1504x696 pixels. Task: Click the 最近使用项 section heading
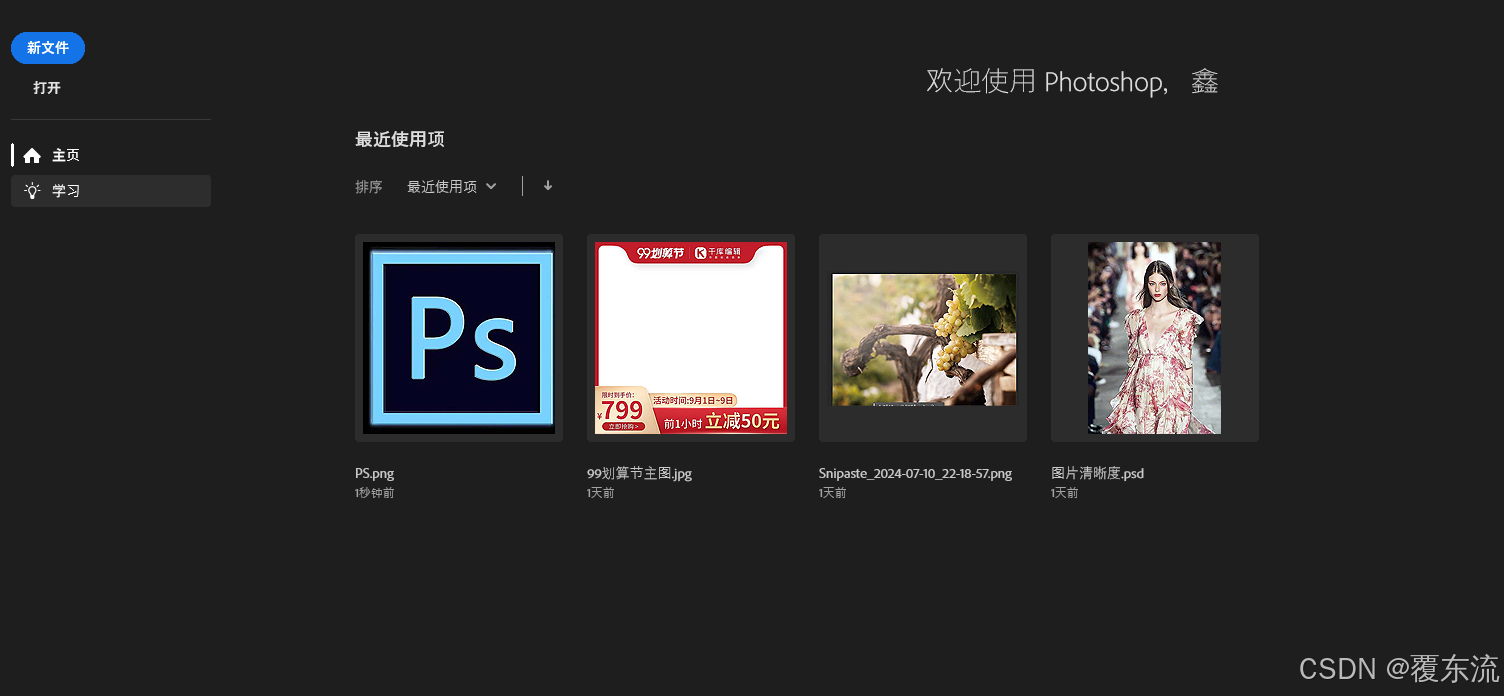pos(400,140)
